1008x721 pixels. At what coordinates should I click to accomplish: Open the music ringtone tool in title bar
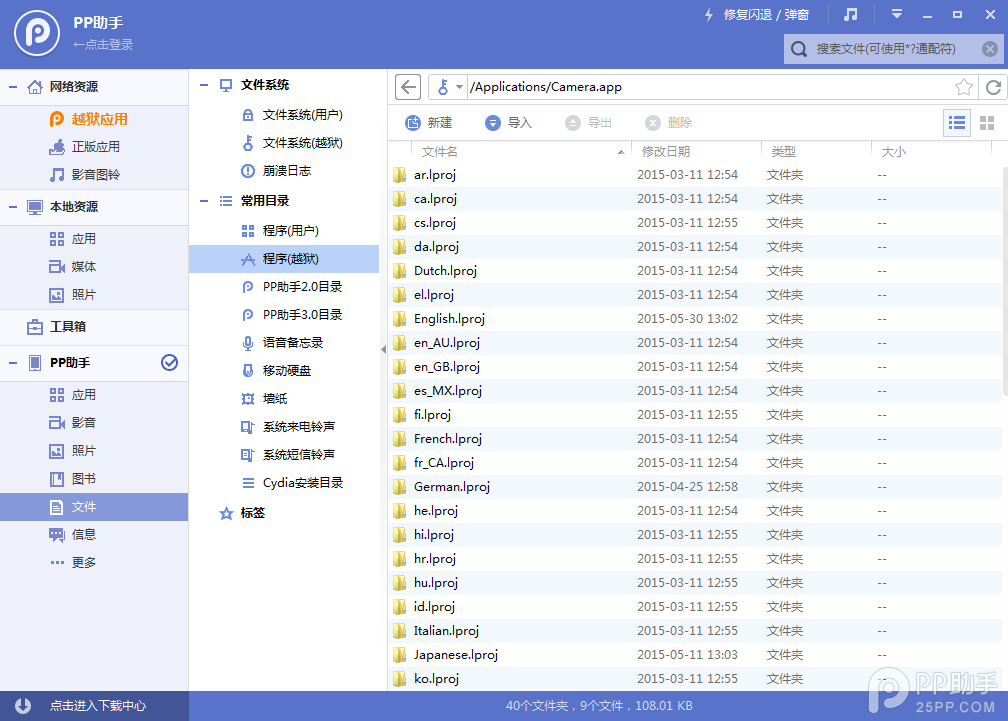[852, 14]
